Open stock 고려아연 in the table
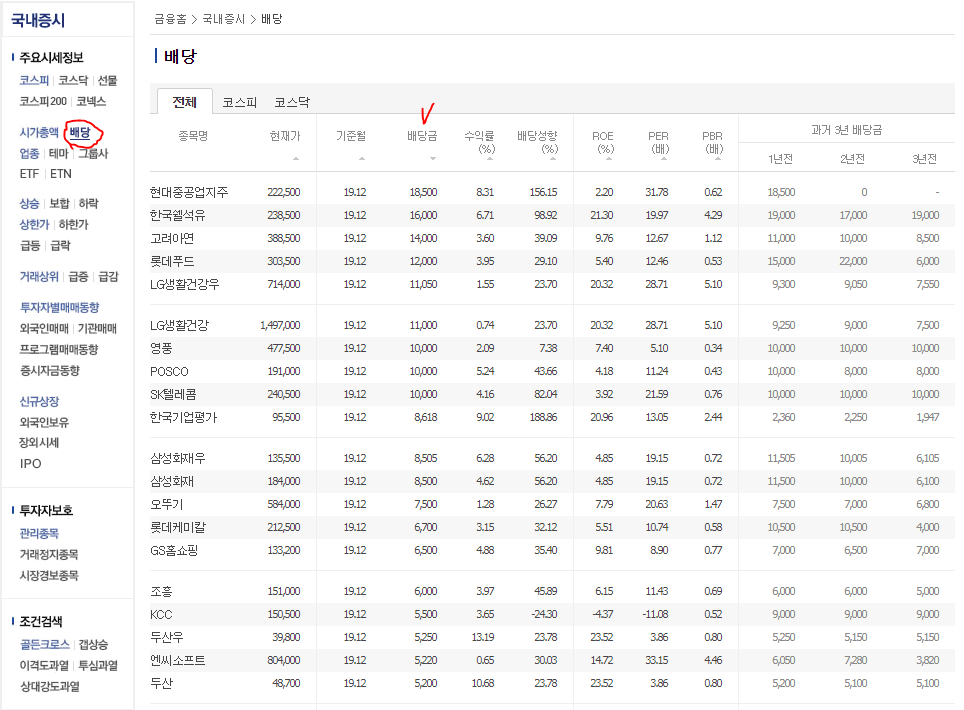Viewport: 964px width, 710px height. tap(172, 239)
